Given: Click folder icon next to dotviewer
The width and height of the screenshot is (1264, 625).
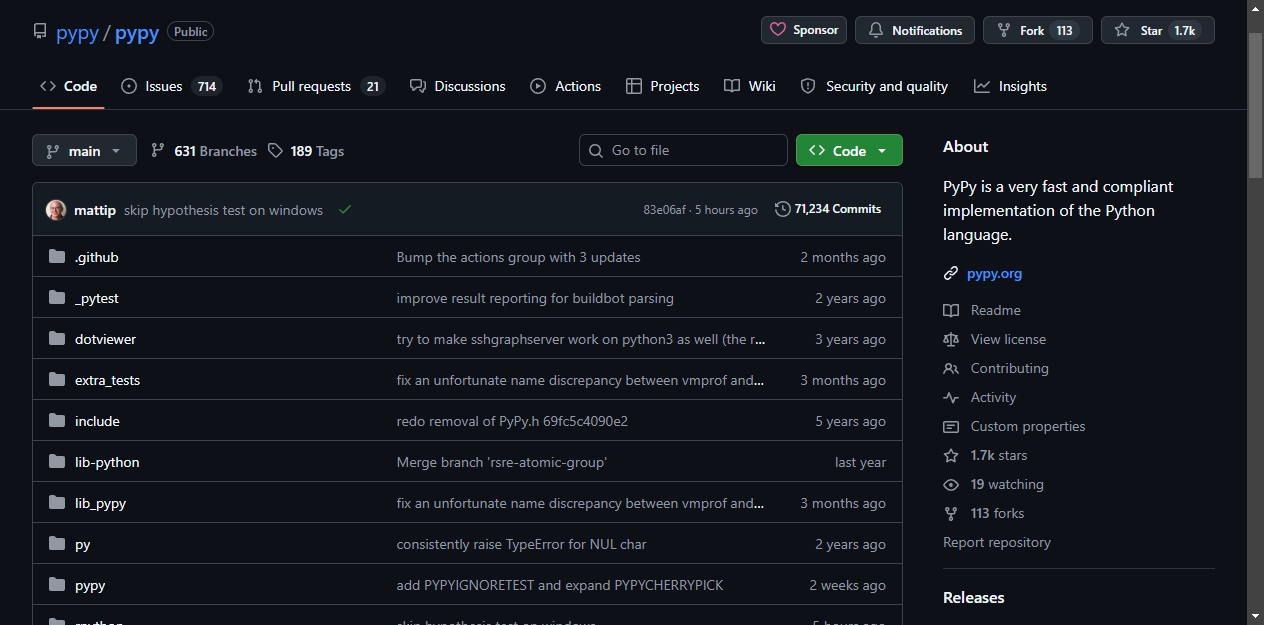Looking at the screenshot, I should click(x=57, y=339).
